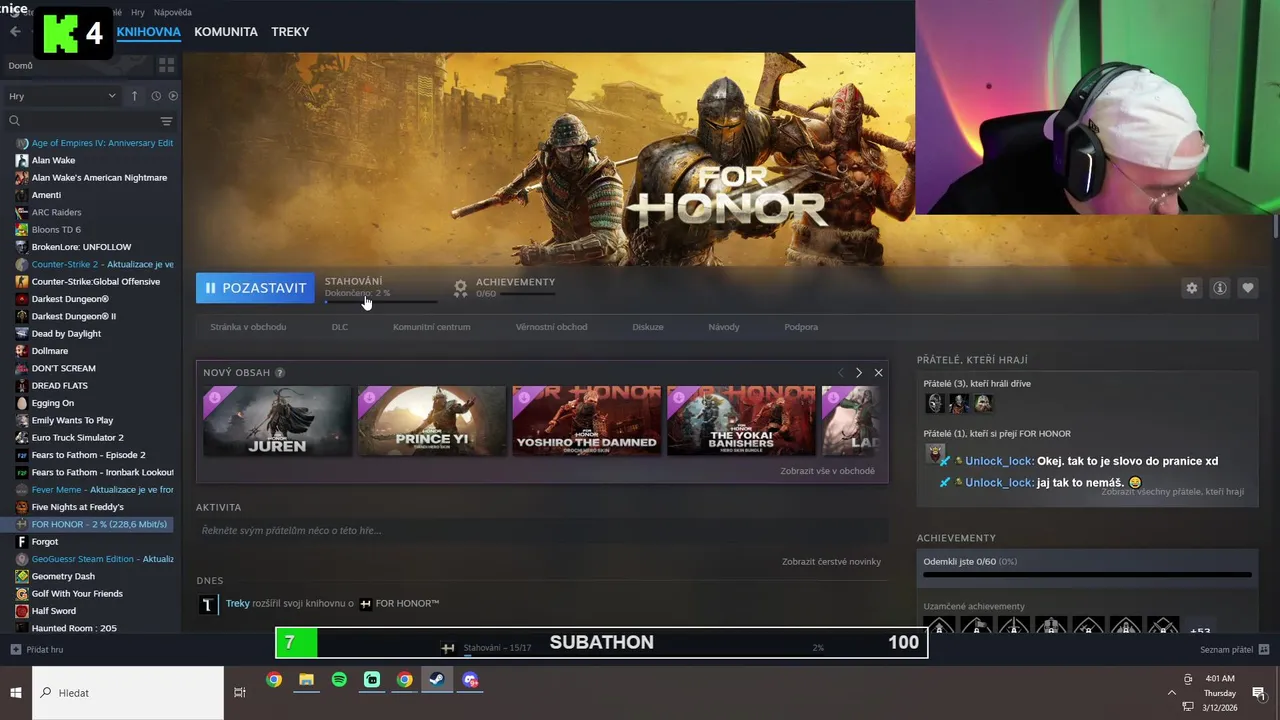Select ARC Raiders in the library
This screenshot has width=1280, height=720.
pyautogui.click(x=56, y=212)
